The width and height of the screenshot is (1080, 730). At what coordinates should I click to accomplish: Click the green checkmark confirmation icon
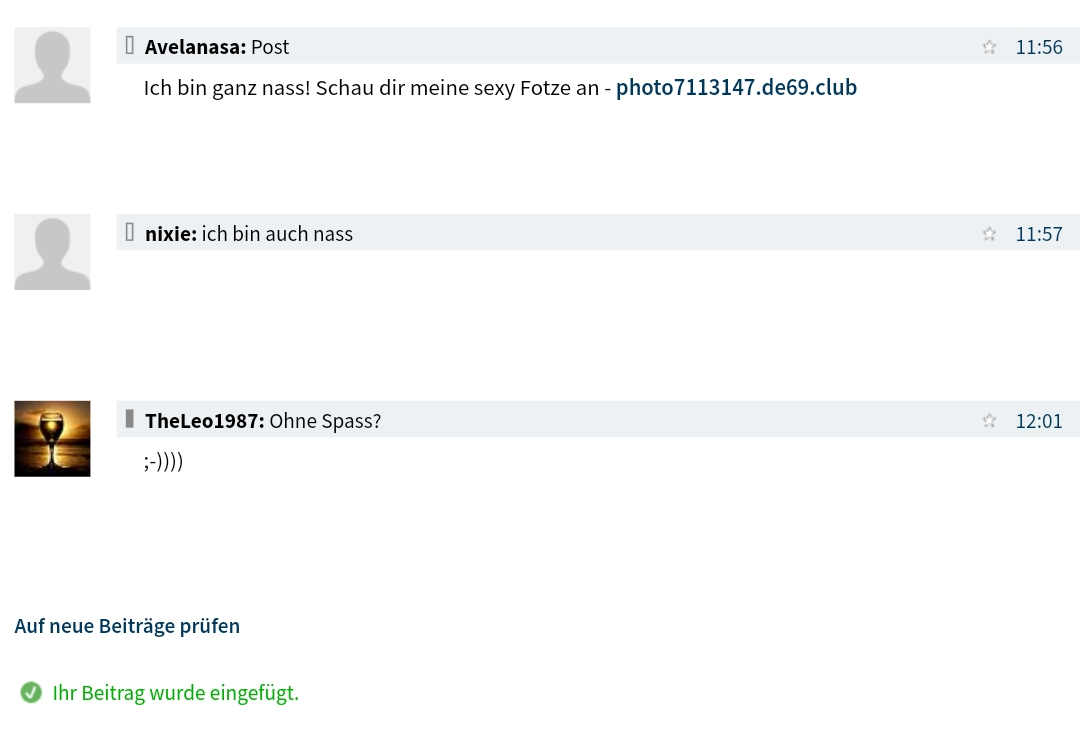pyautogui.click(x=31, y=692)
